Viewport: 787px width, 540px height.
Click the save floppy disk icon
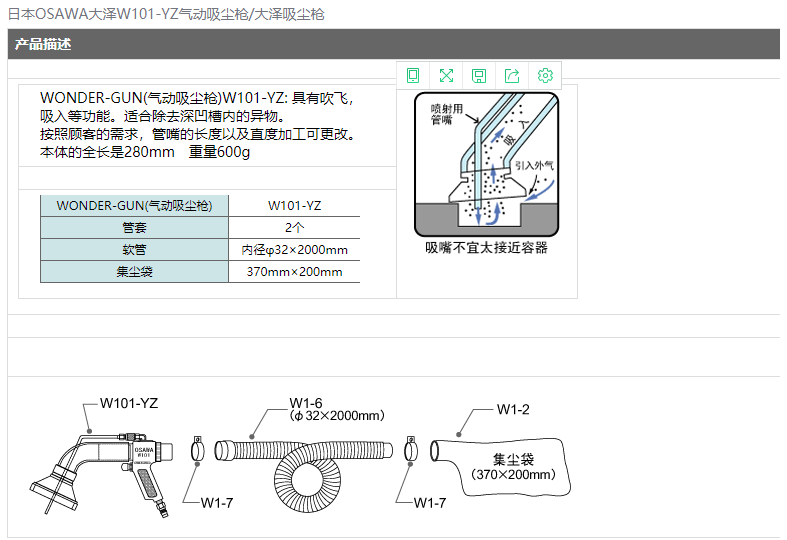click(479, 75)
